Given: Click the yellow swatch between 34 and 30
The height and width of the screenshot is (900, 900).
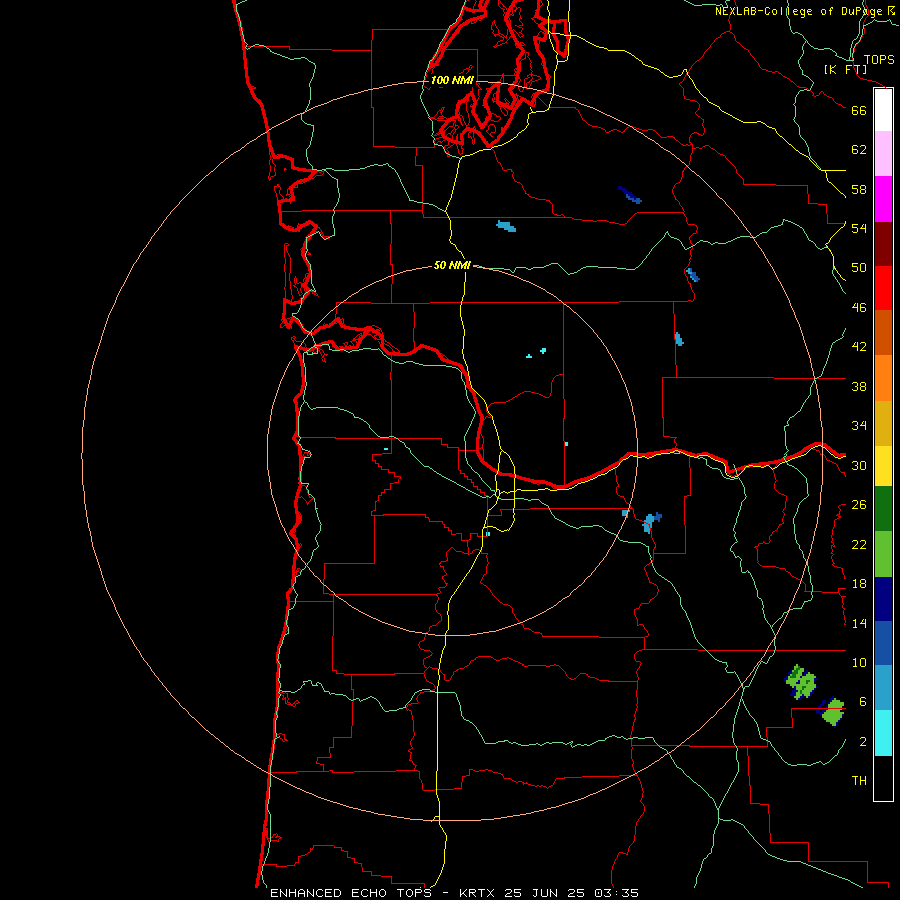Looking at the screenshot, I should click(883, 465).
